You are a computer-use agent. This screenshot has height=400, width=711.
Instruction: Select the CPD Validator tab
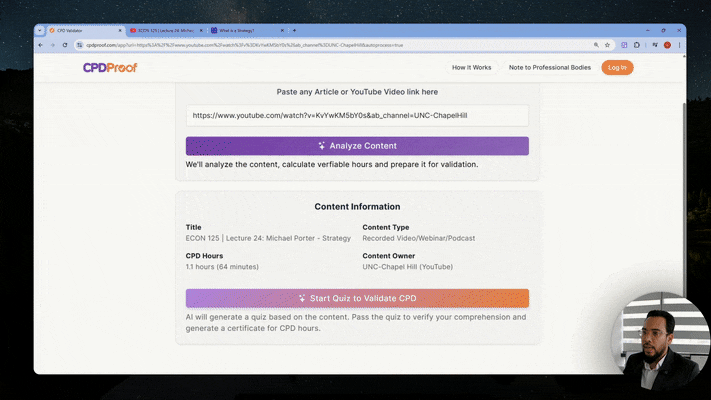[x=82, y=31]
